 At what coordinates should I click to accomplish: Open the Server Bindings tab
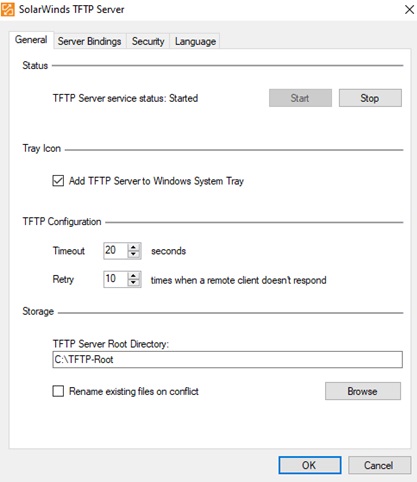coord(89,41)
